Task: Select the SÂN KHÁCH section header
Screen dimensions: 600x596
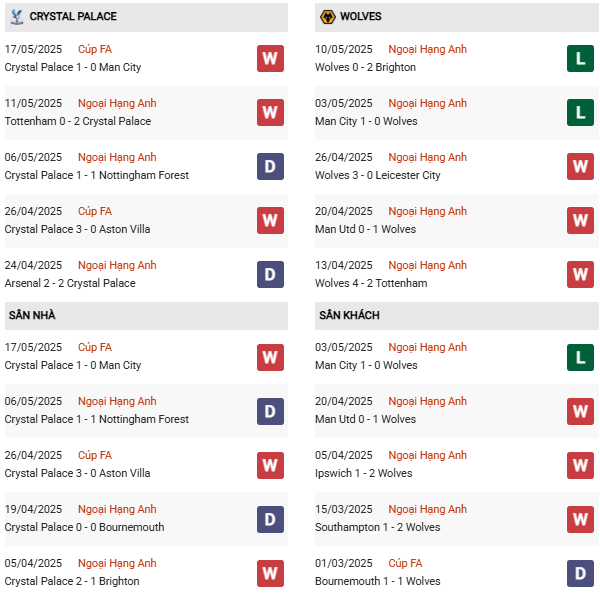Action: (349, 315)
